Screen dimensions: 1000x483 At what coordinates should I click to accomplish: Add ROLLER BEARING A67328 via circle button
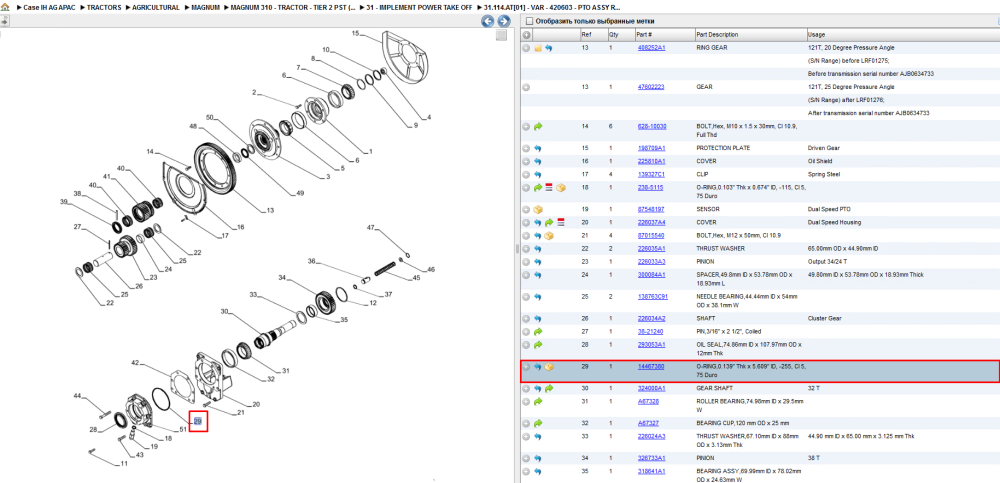pyautogui.click(x=526, y=401)
